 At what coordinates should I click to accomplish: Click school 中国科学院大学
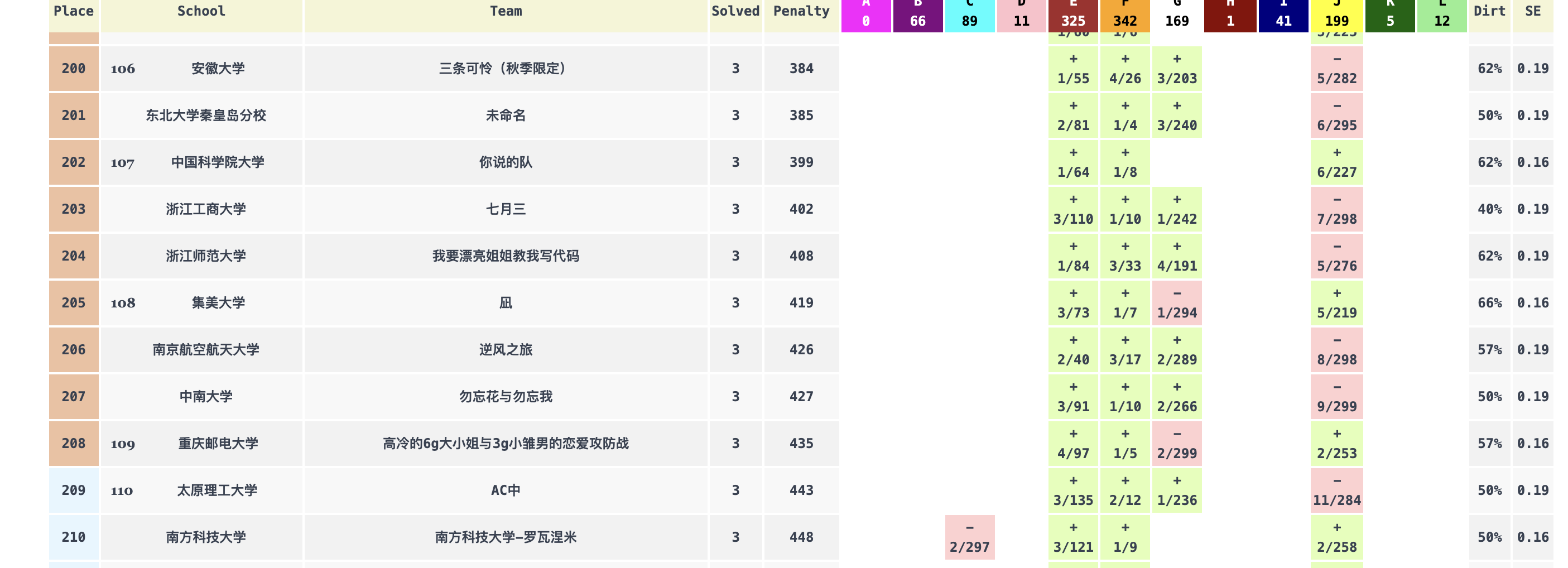click(x=218, y=162)
